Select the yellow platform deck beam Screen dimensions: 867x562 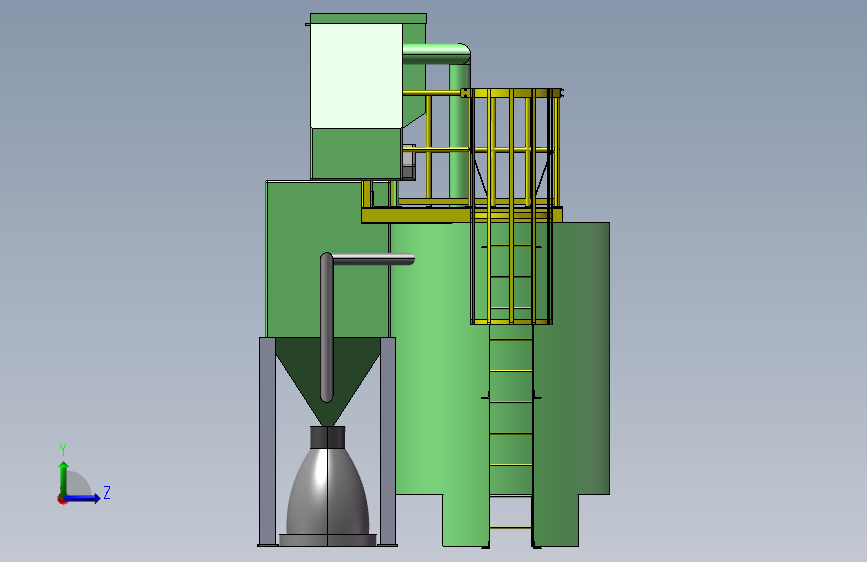point(462,215)
